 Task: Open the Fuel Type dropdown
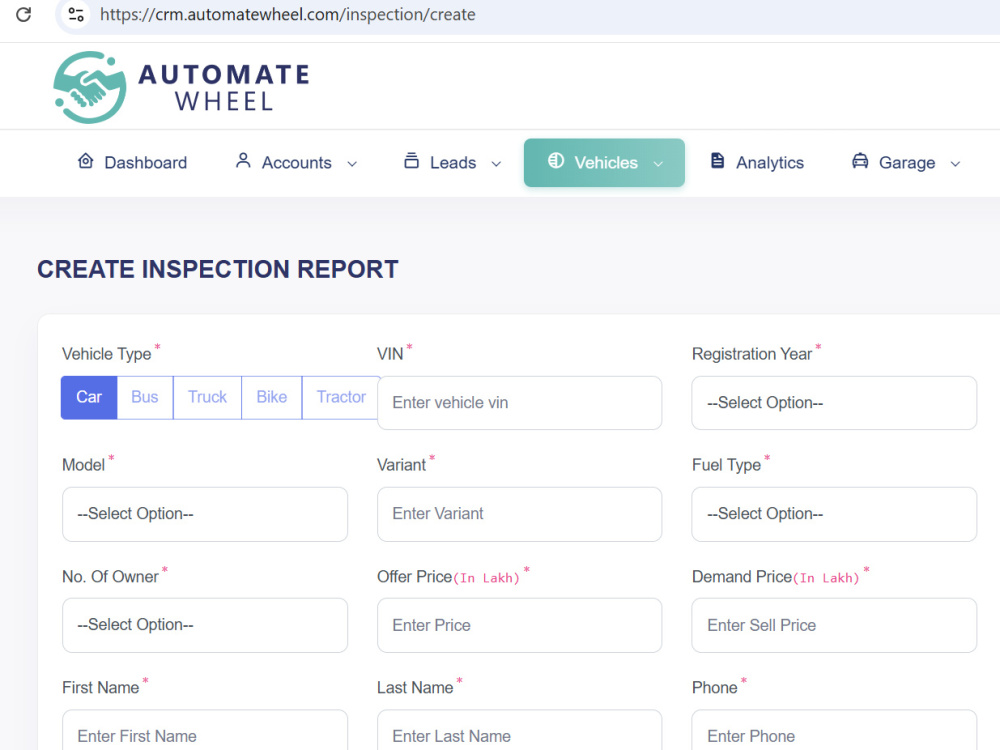(834, 514)
